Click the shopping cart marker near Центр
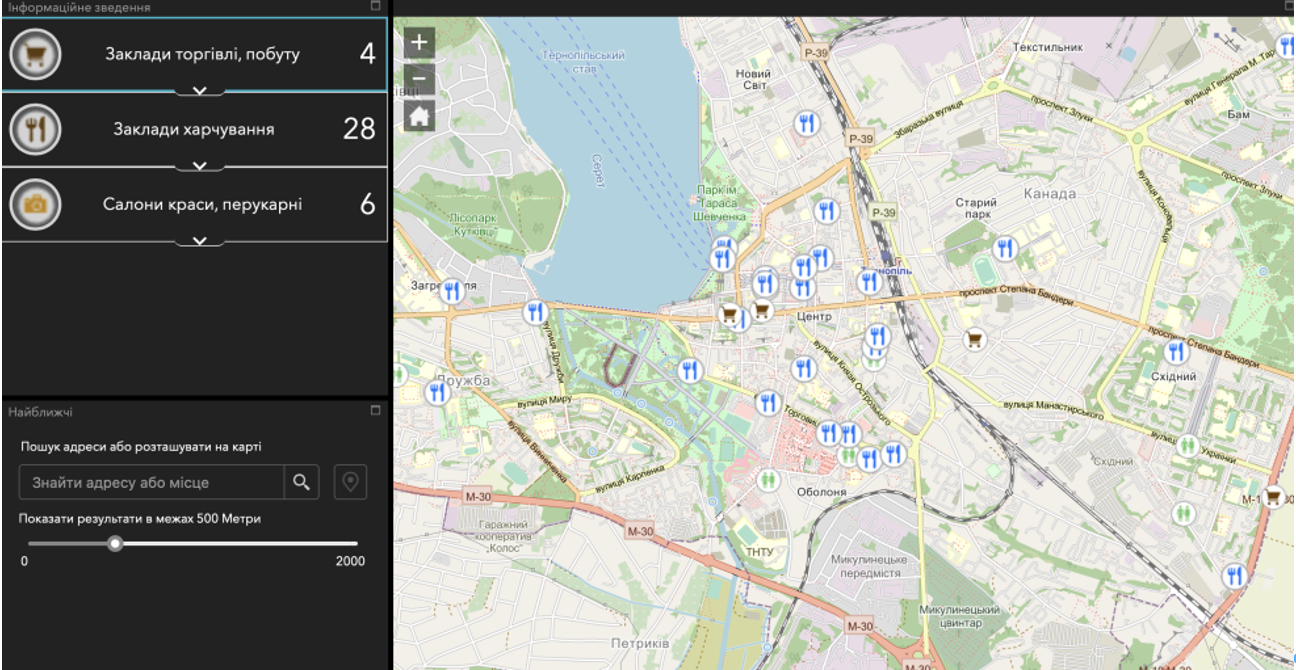This screenshot has height=670, width=1296. [x=762, y=310]
